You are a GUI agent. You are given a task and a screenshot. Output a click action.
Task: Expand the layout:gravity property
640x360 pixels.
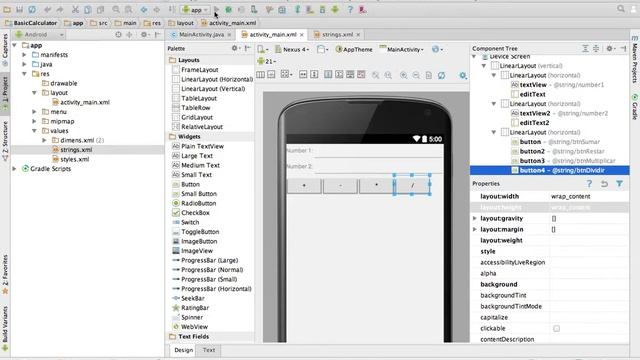tap(475, 218)
